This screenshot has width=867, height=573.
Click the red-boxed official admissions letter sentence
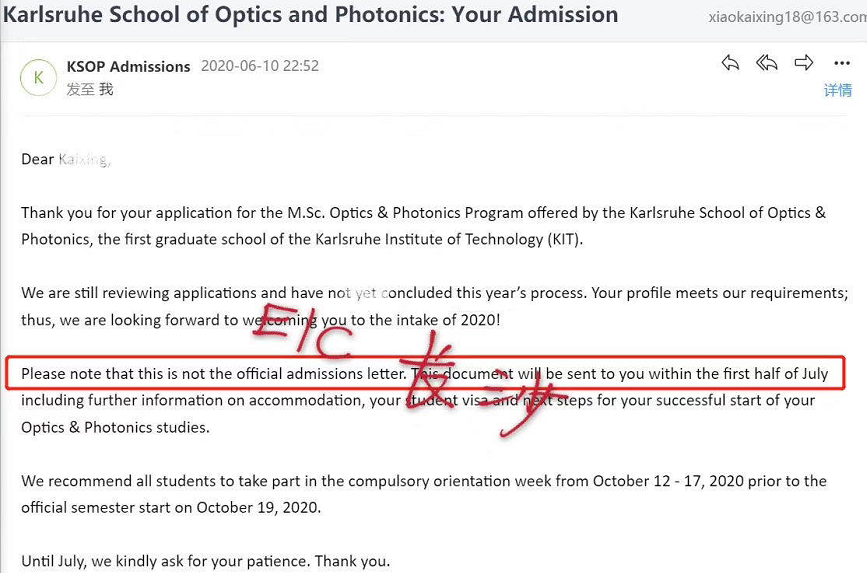[x=425, y=373]
